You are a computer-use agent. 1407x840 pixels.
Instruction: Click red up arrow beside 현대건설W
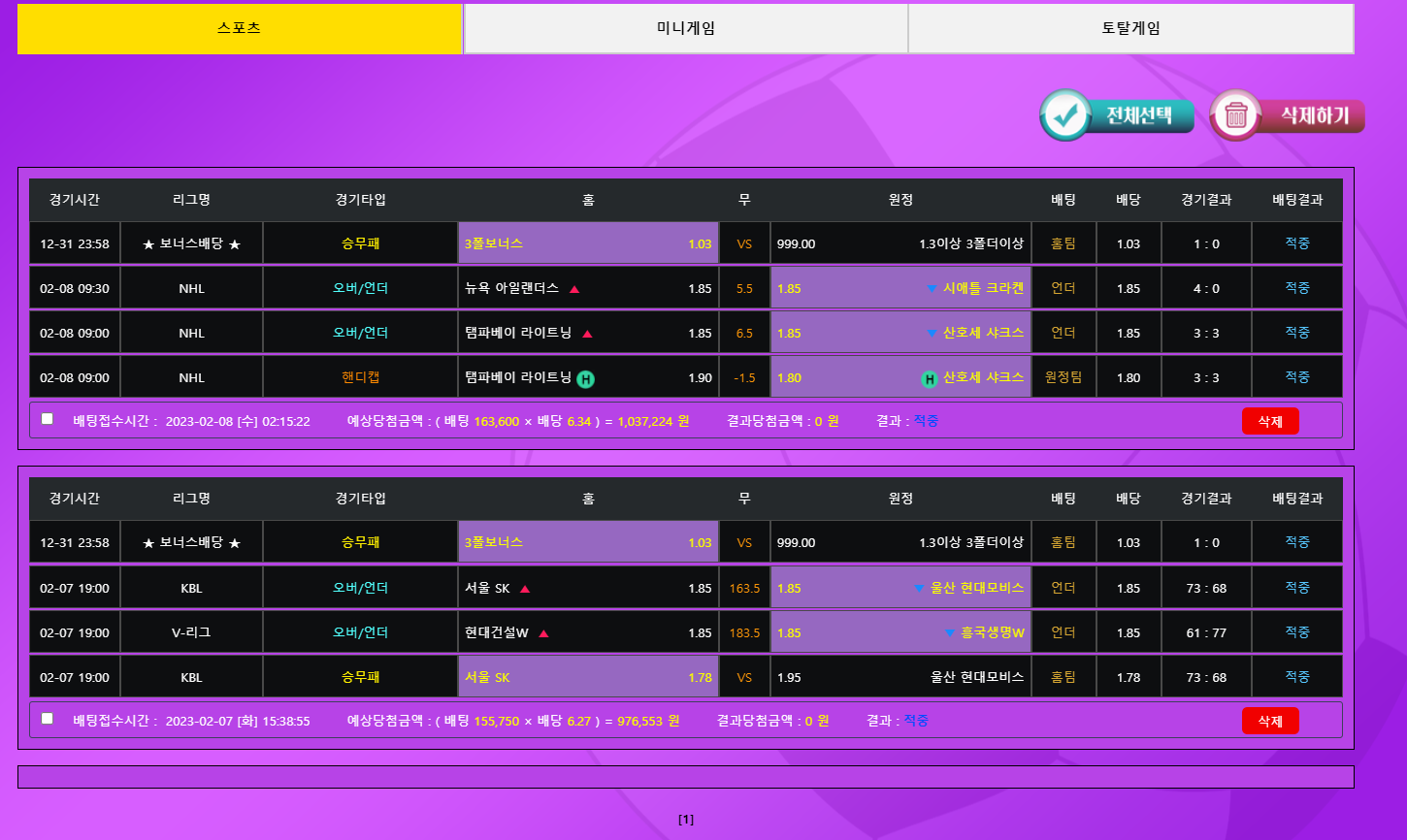pyautogui.click(x=543, y=633)
